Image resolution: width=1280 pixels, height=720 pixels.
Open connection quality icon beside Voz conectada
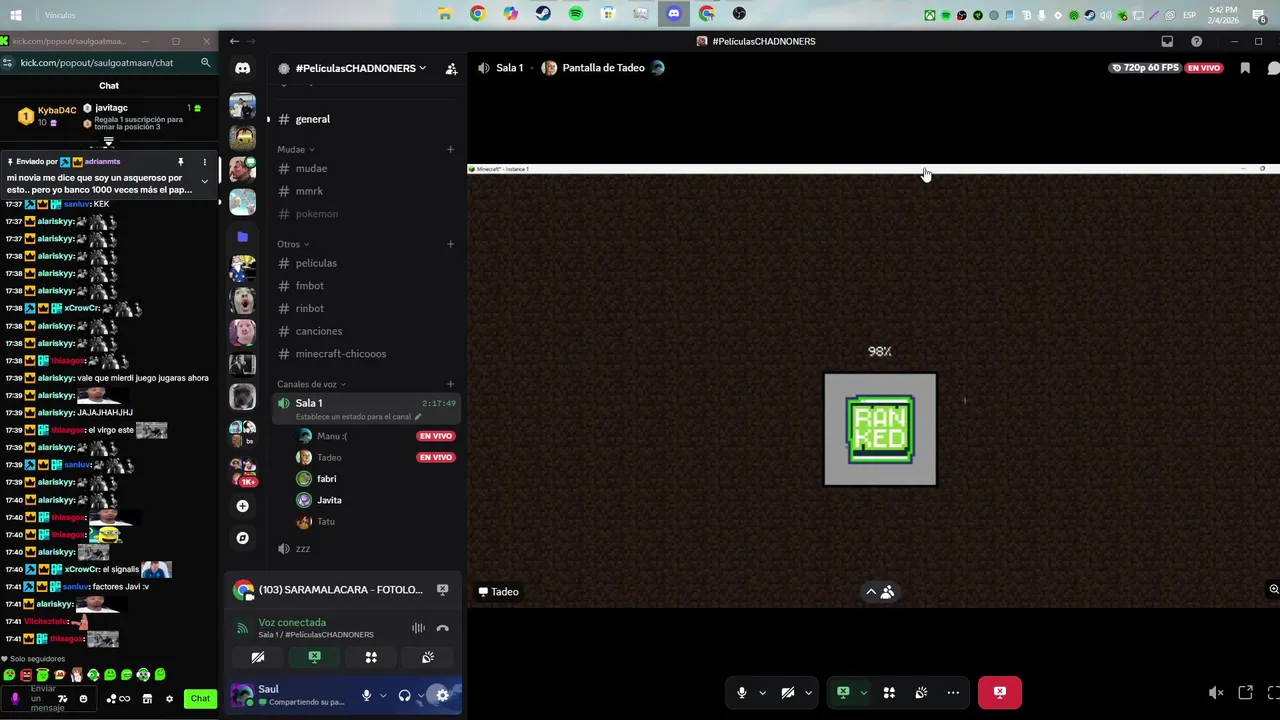[x=241, y=628]
